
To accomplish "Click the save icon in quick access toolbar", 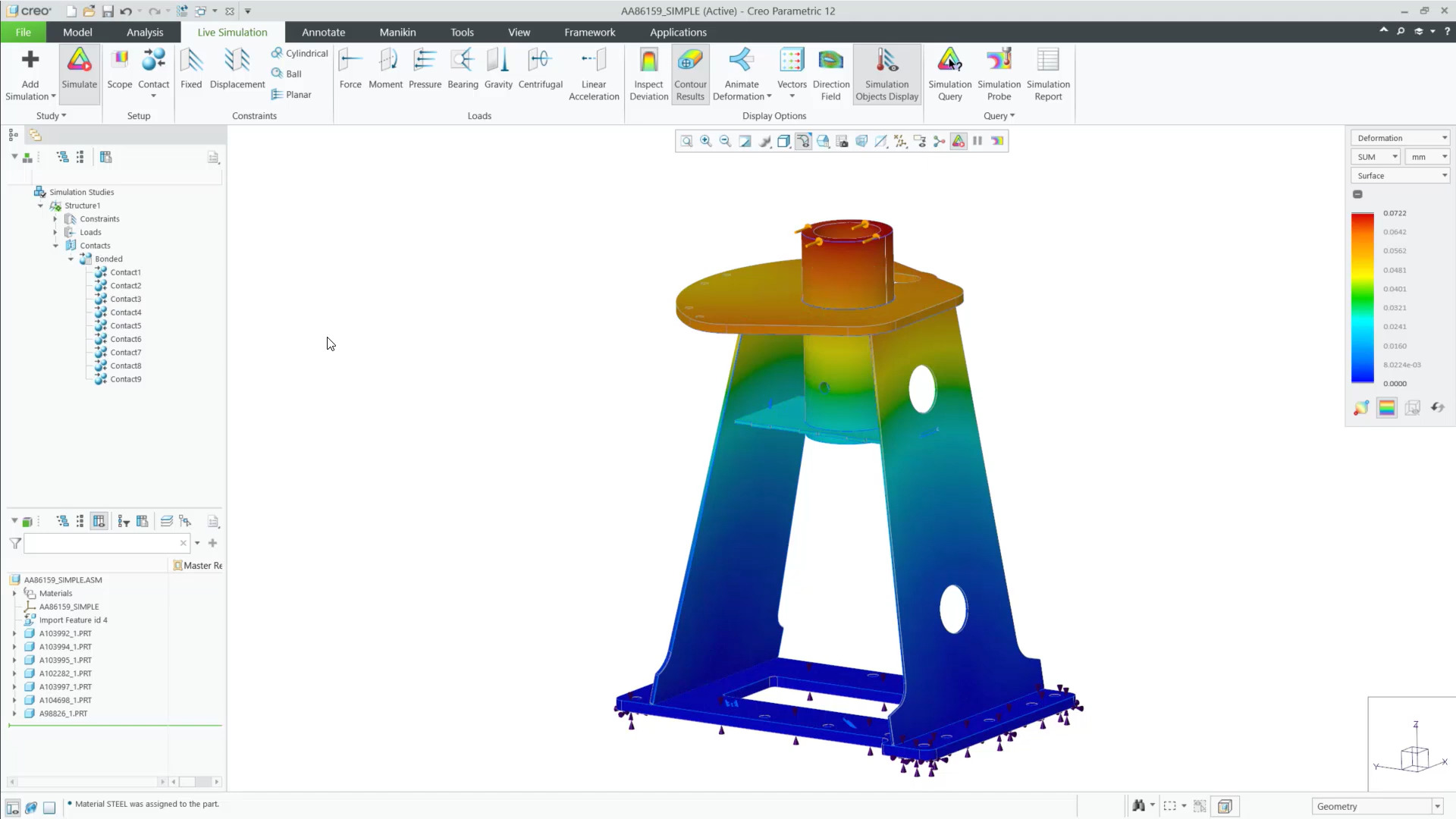I will coord(108,11).
